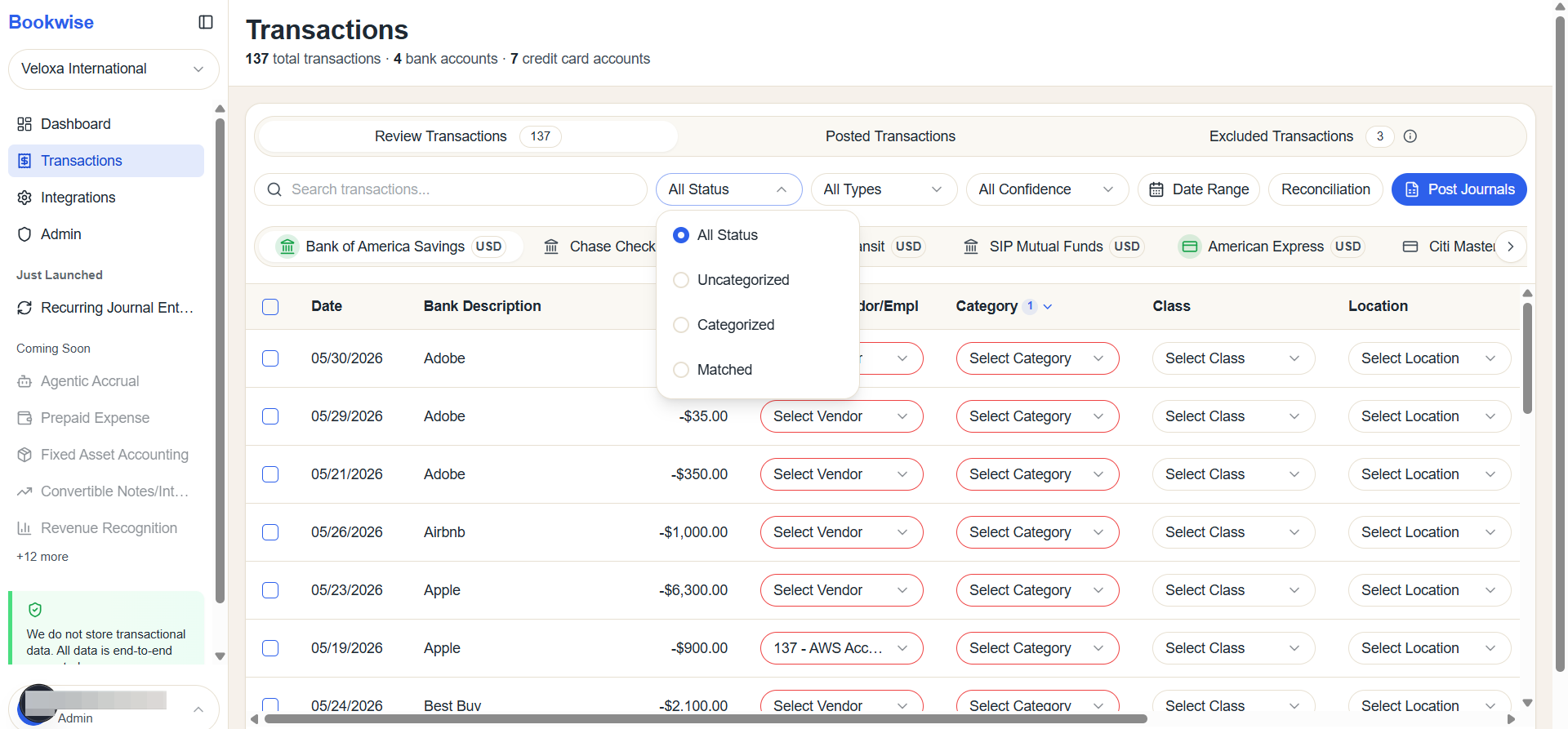
Task: Check the 05/30/2026 Adobe row
Action: pos(270,358)
